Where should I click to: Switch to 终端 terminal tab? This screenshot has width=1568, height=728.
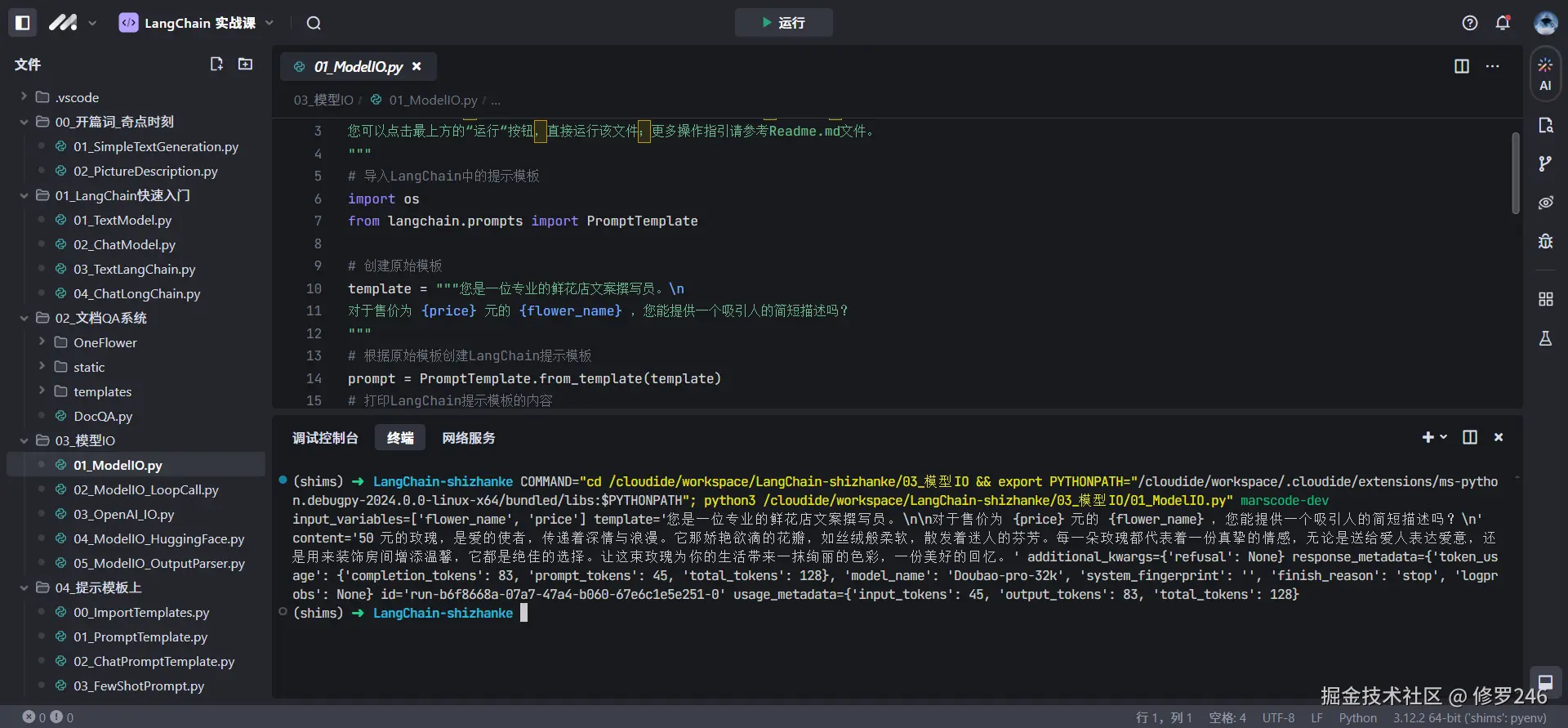400,438
